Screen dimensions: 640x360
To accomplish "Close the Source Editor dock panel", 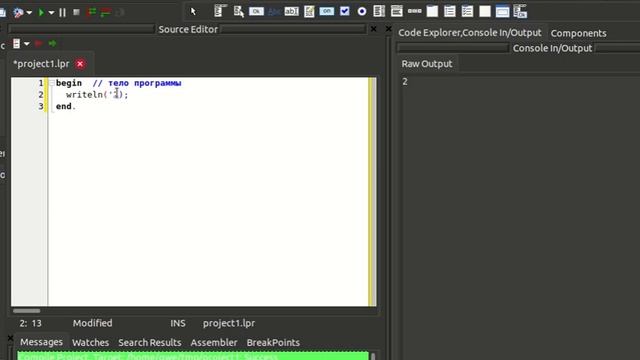I will pos(373,29).
